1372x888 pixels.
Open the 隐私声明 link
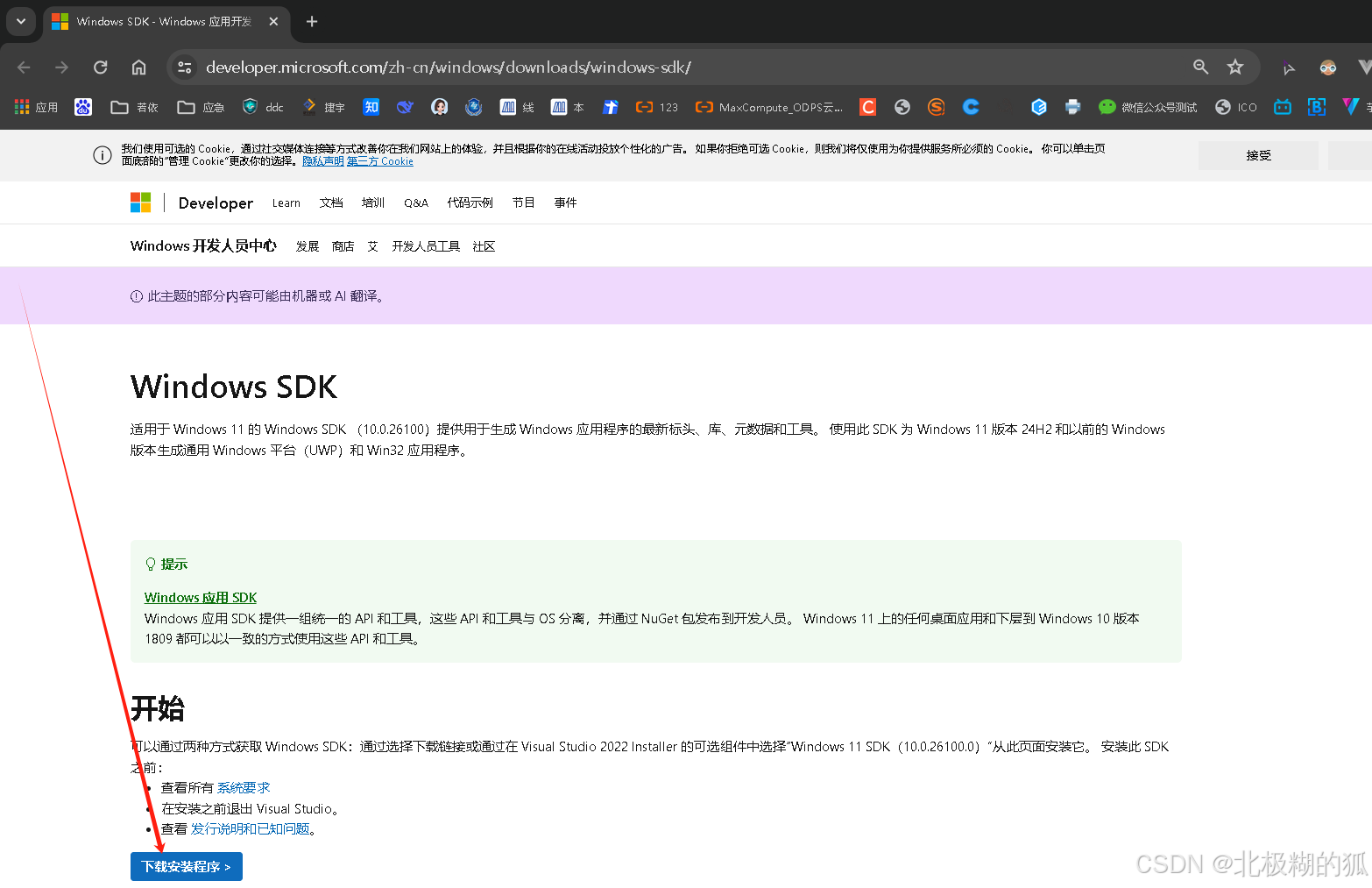[323, 161]
